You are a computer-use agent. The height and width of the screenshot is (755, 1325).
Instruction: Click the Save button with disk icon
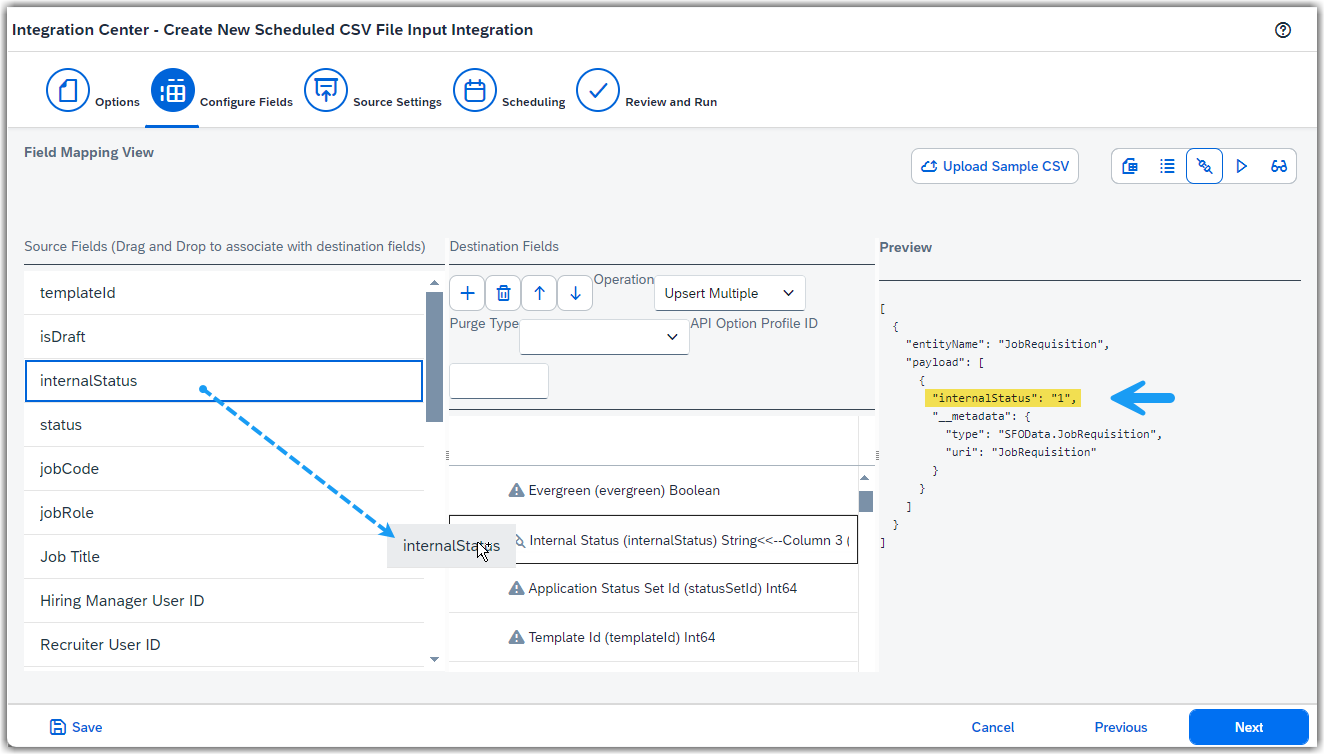[x=76, y=727]
